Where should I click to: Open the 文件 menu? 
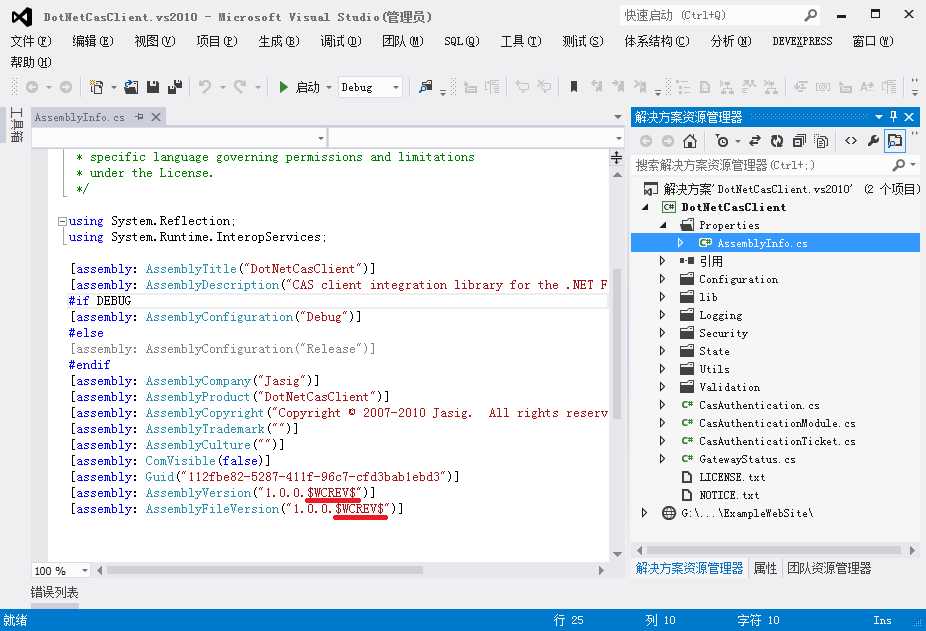31,41
